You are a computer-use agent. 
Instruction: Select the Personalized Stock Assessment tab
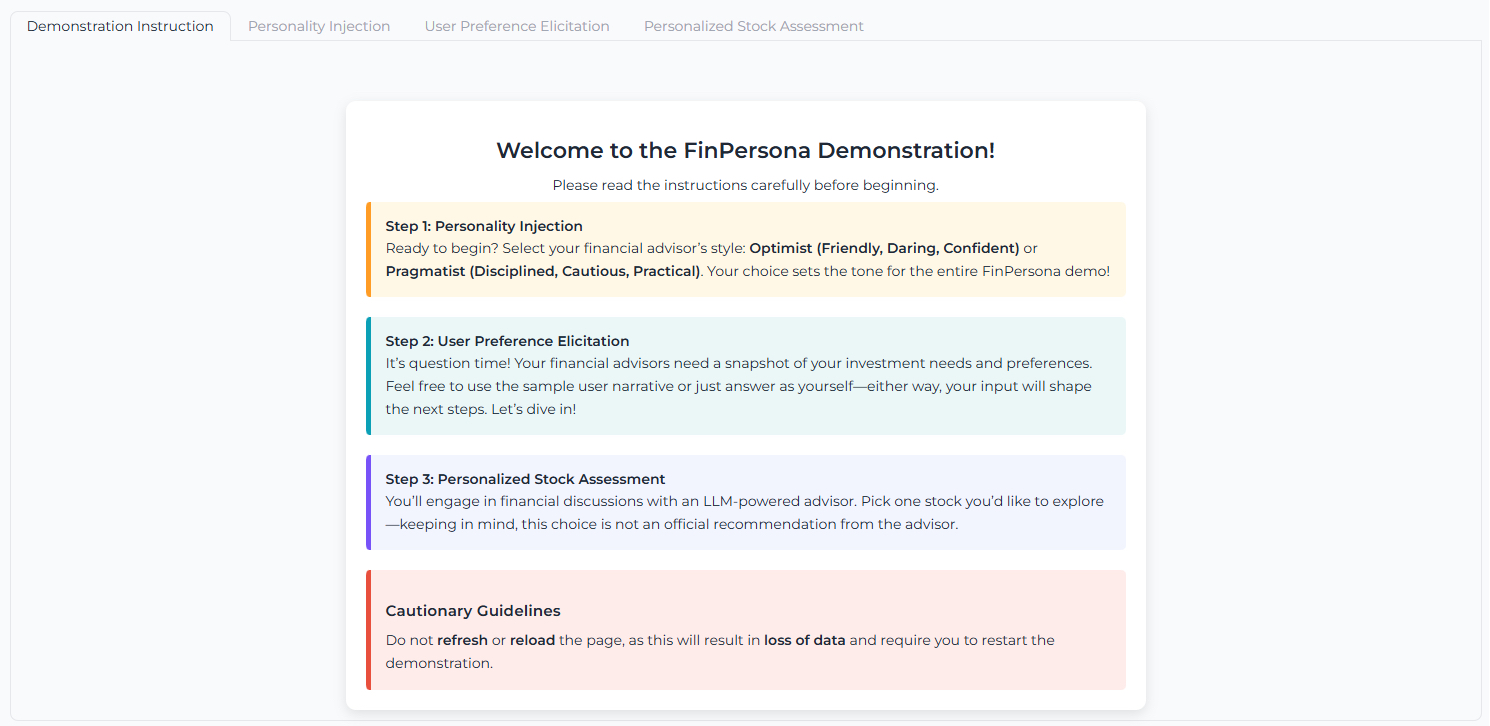[753, 26]
